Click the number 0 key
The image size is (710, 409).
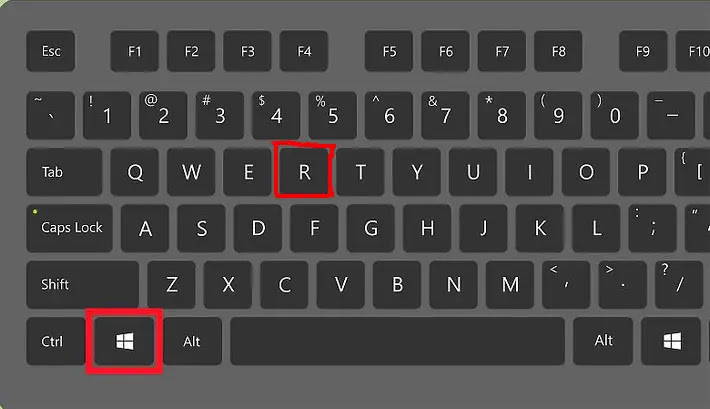614,115
